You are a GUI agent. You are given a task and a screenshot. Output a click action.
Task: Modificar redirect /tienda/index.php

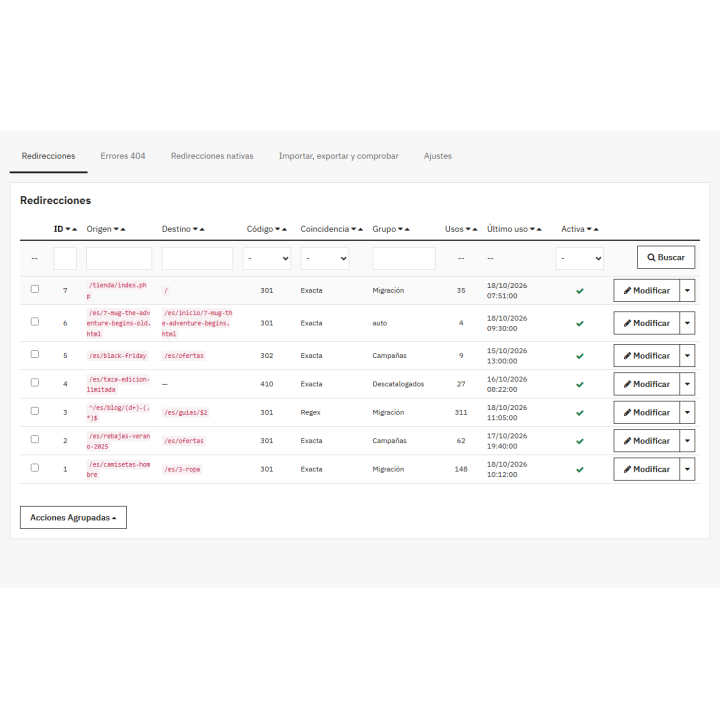[x=647, y=291]
